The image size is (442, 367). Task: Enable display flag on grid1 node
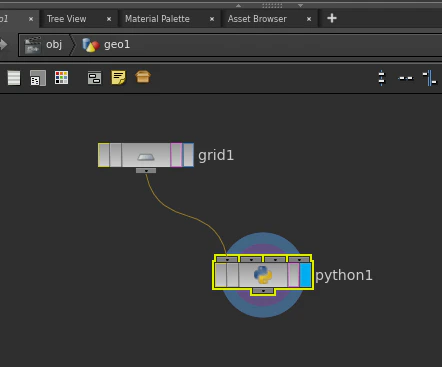[188, 155]
